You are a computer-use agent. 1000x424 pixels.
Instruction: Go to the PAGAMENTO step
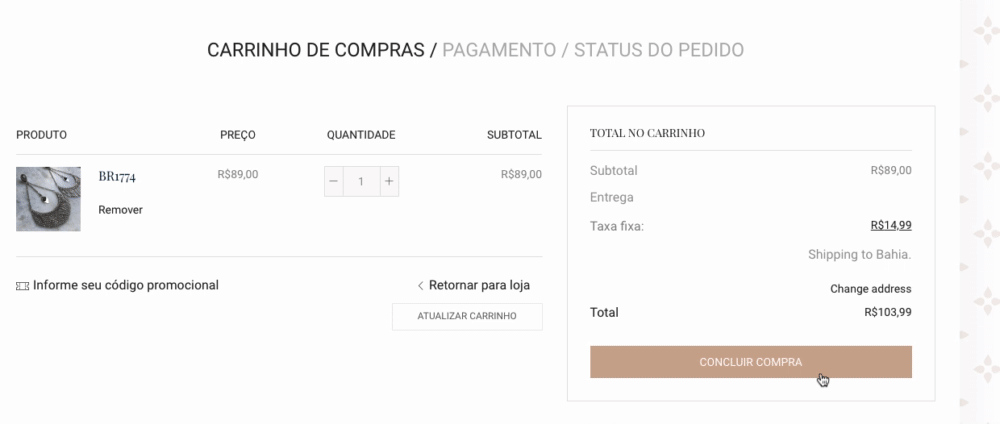click(x=498, y=50)
